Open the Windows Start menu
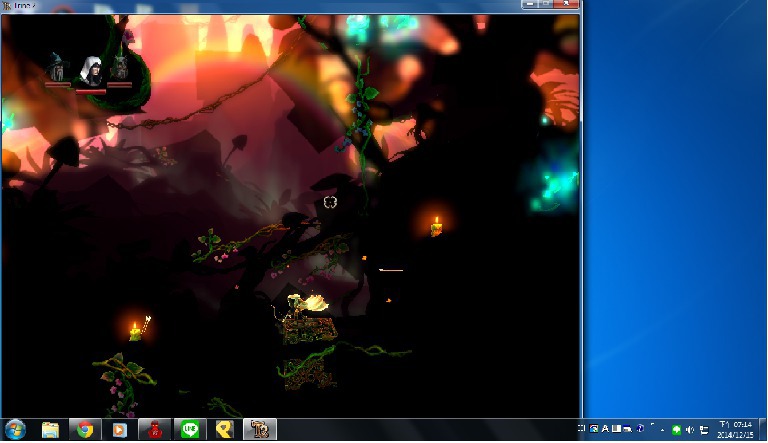 pos(15,430)
